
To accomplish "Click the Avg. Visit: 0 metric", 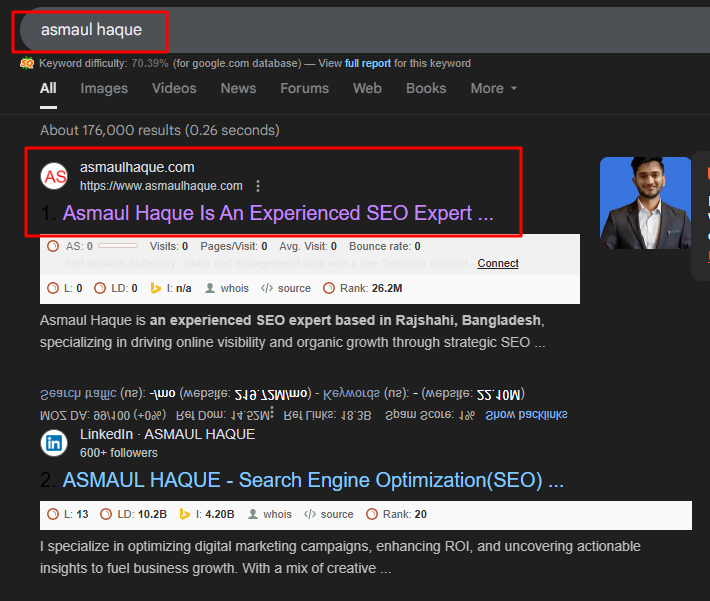I will tap(308, 246).
